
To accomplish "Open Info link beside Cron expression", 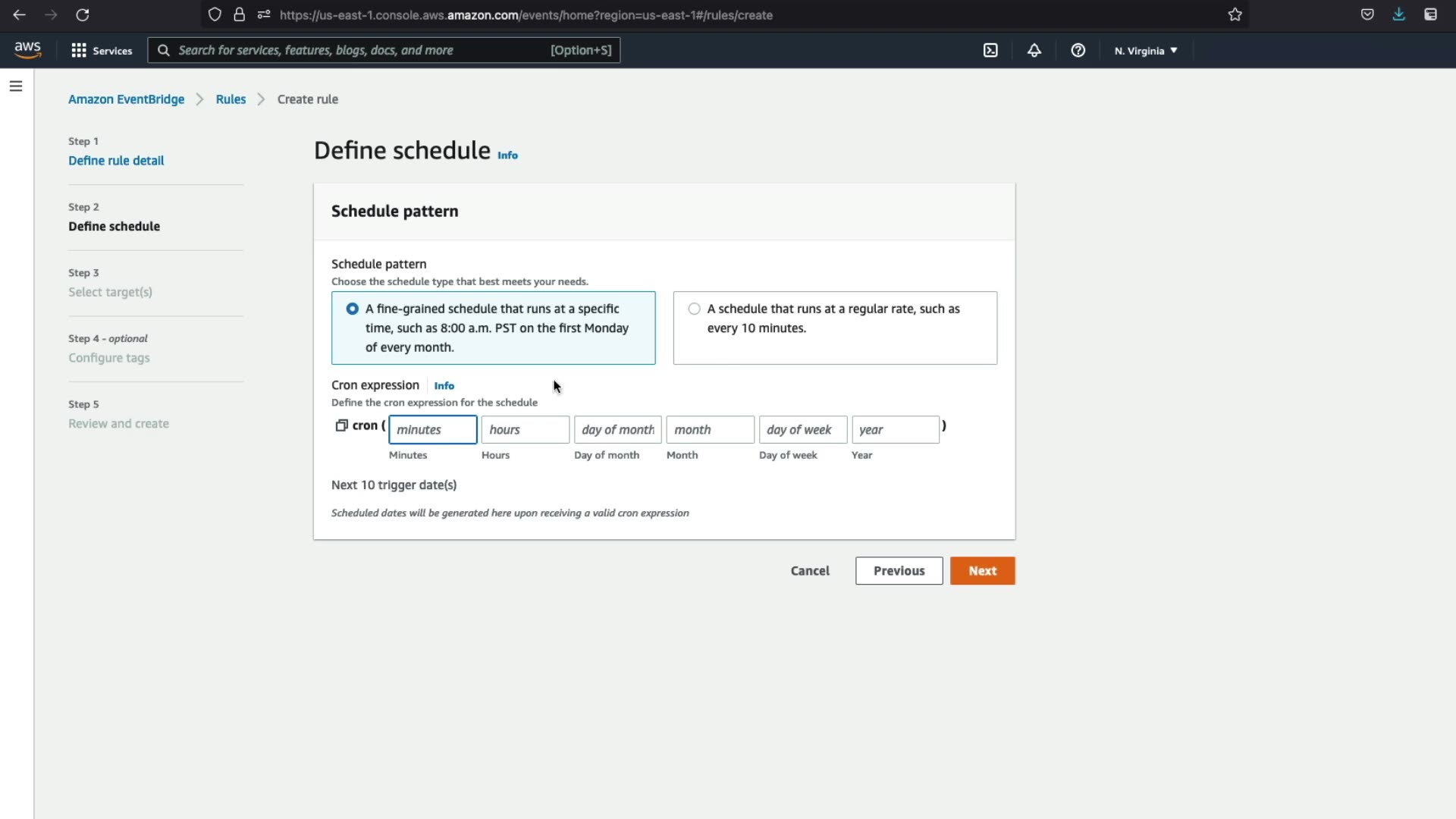I will pos(444,386).
